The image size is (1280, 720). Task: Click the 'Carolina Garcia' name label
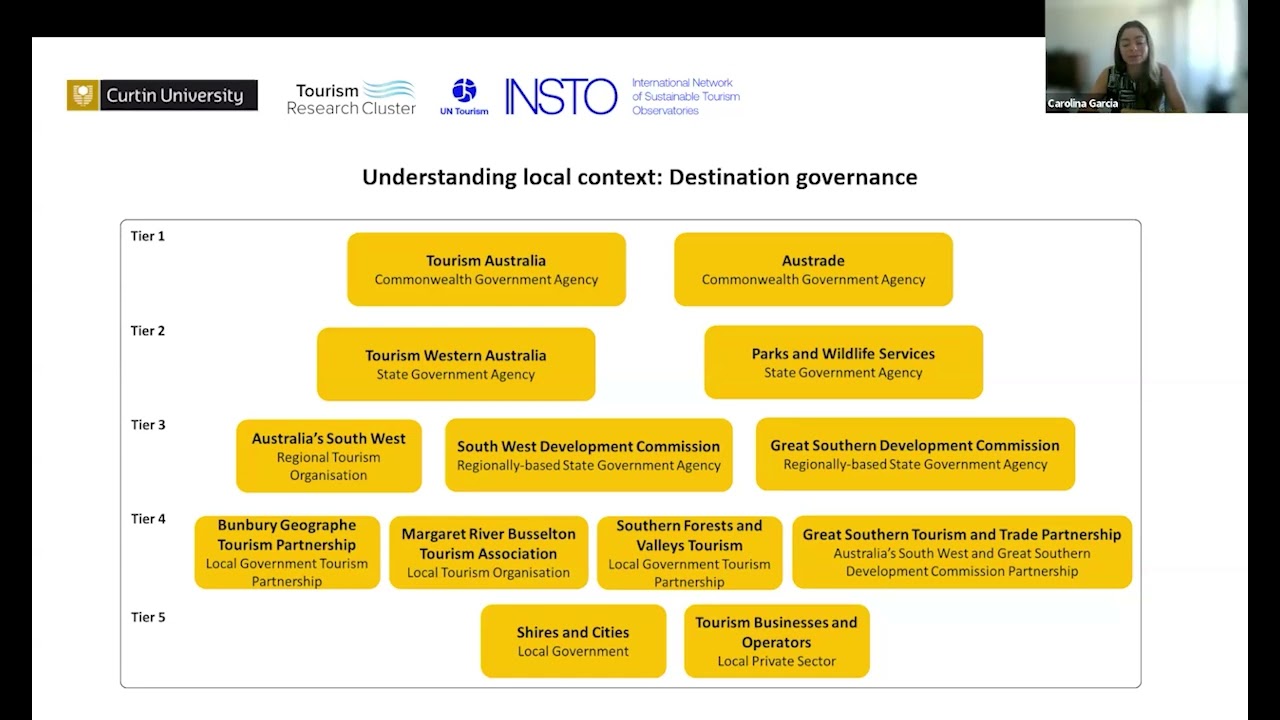[x=1083, y=104]
